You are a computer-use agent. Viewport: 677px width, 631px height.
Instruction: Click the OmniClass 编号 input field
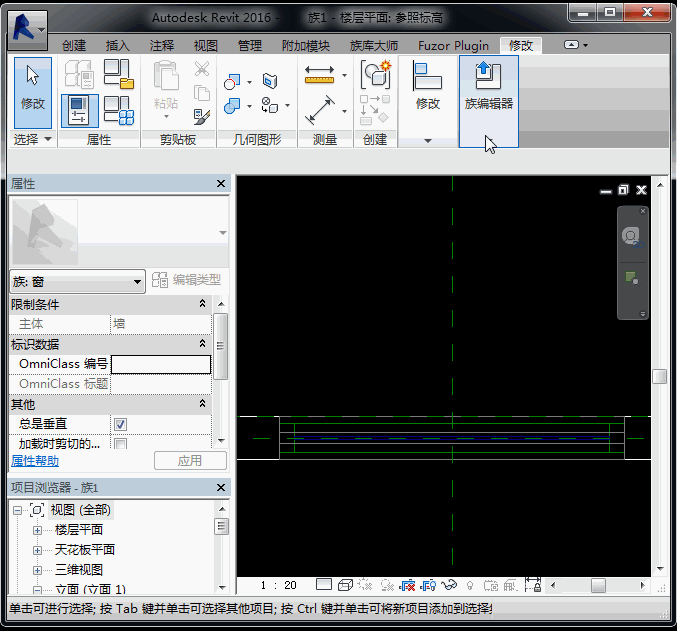pyautogui.click(x=160, y=364)
